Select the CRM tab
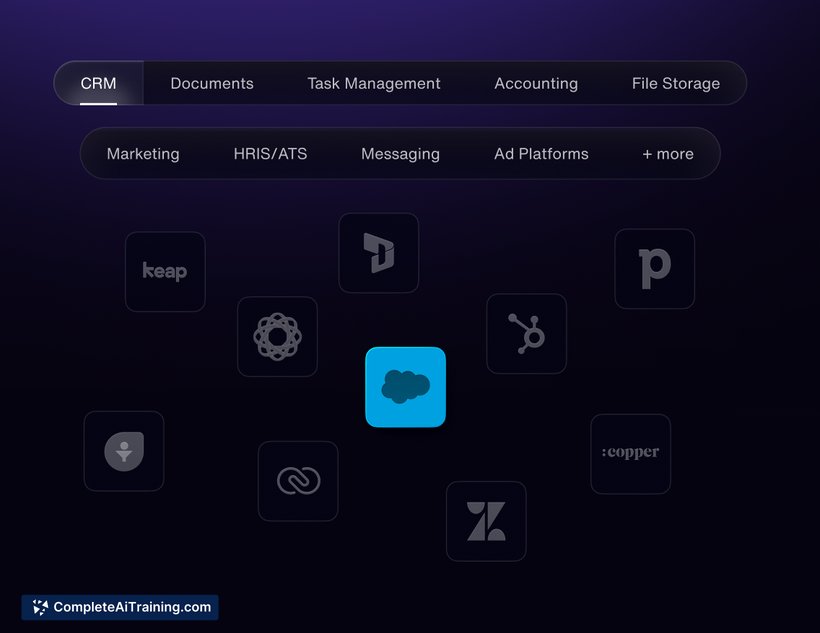This screenshot has height=633, width=820. pos(98,83)
